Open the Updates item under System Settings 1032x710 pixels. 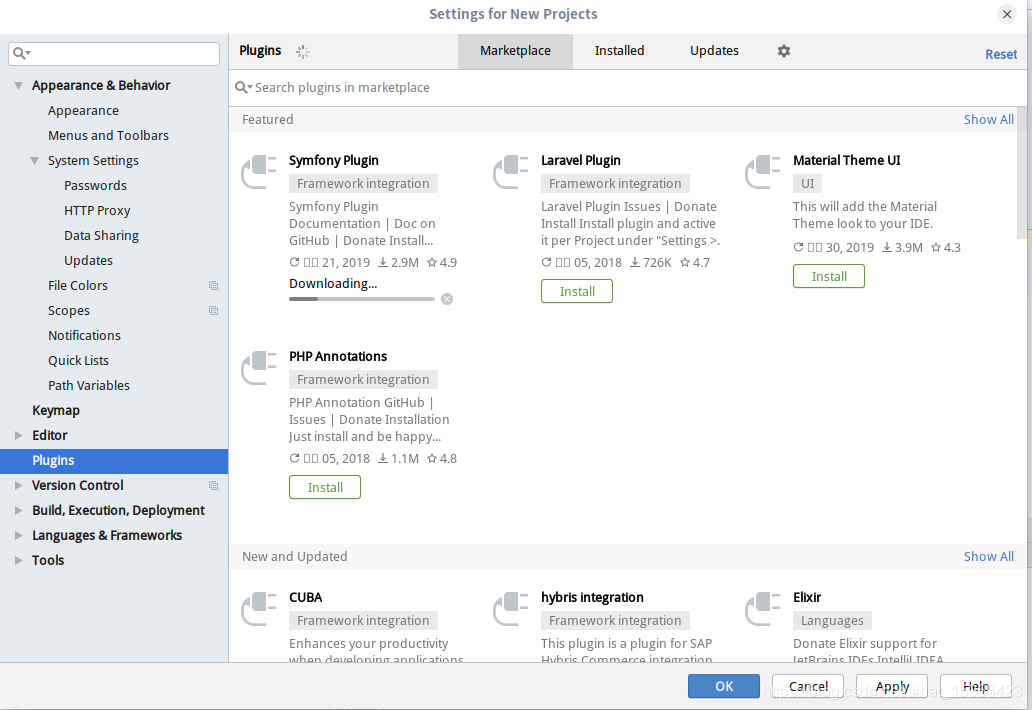click(88, 261)
